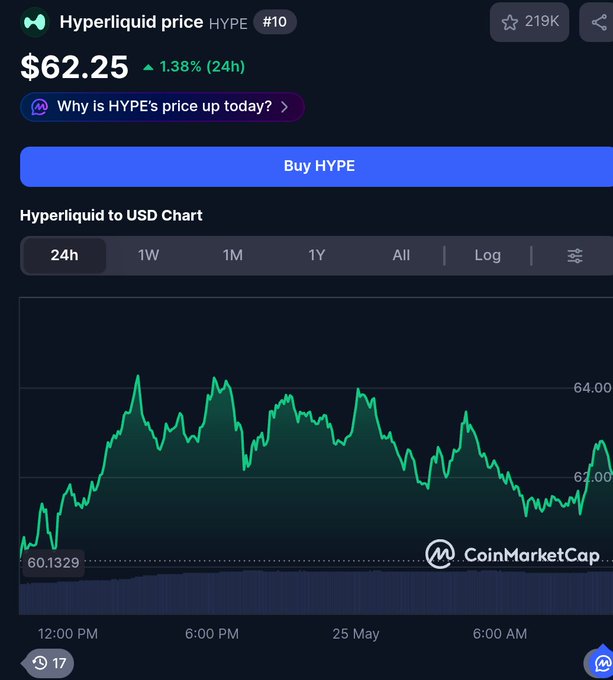Click the 6:00 PM time axis label
This screenshot has width=613, height=680.
212,634
